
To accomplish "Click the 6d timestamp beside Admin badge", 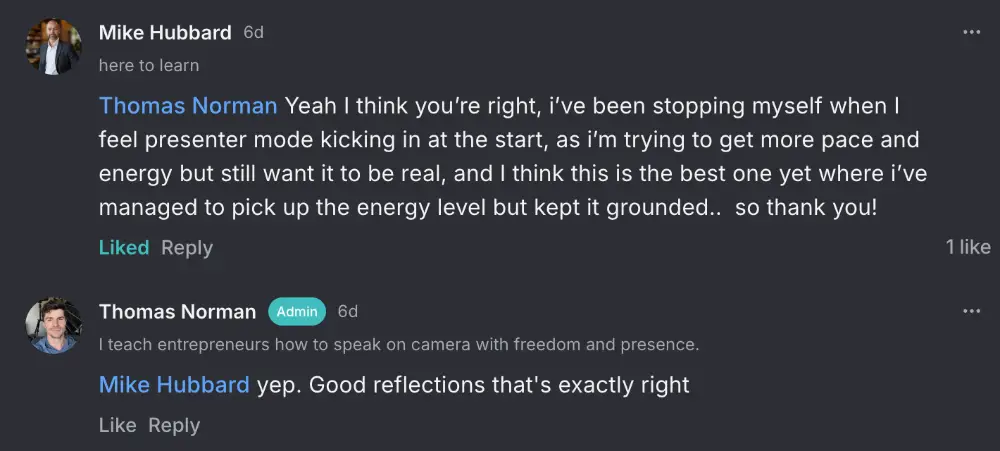I will click(348, 312).
